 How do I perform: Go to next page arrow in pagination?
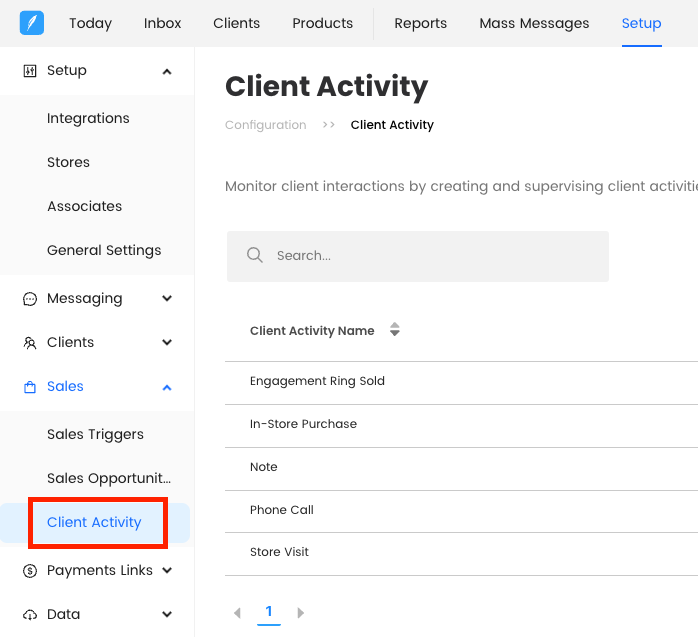(x=300, y=612)
